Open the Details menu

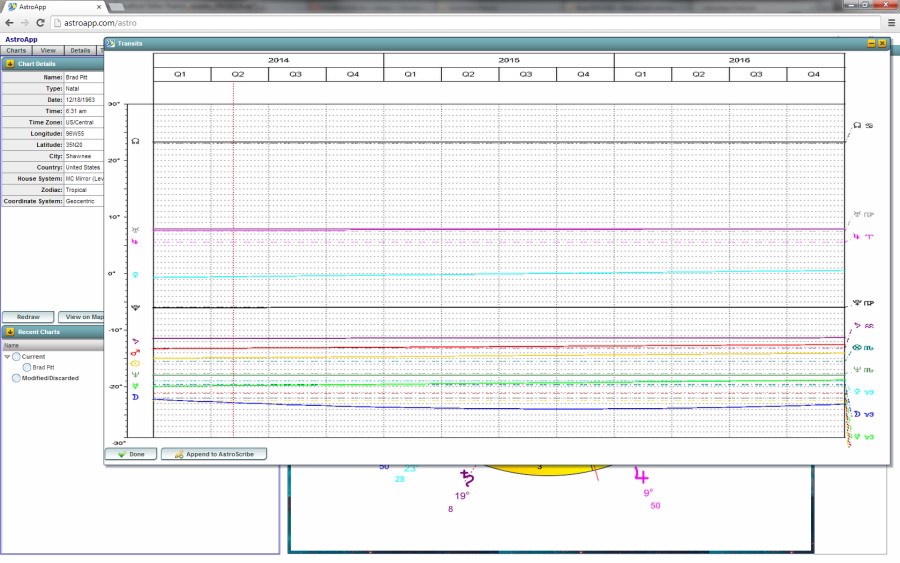coord(80,50)
